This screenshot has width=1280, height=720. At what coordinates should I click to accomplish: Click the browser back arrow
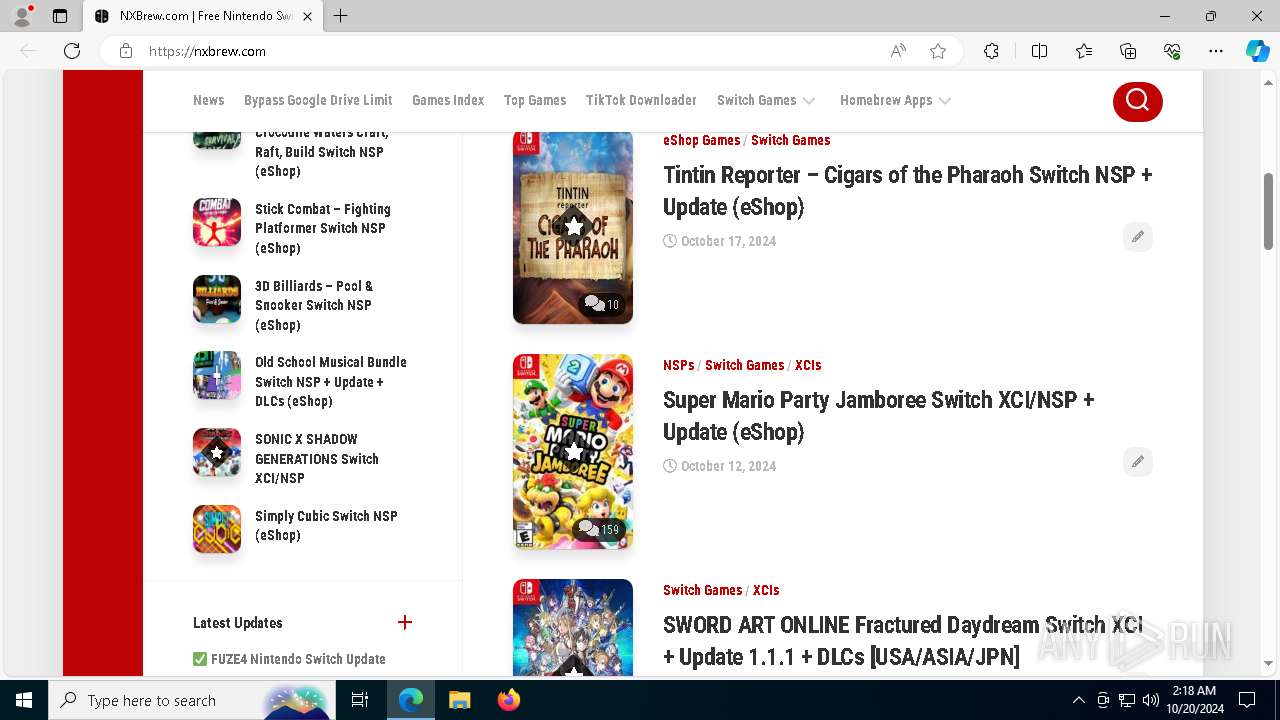pos(28,51)
